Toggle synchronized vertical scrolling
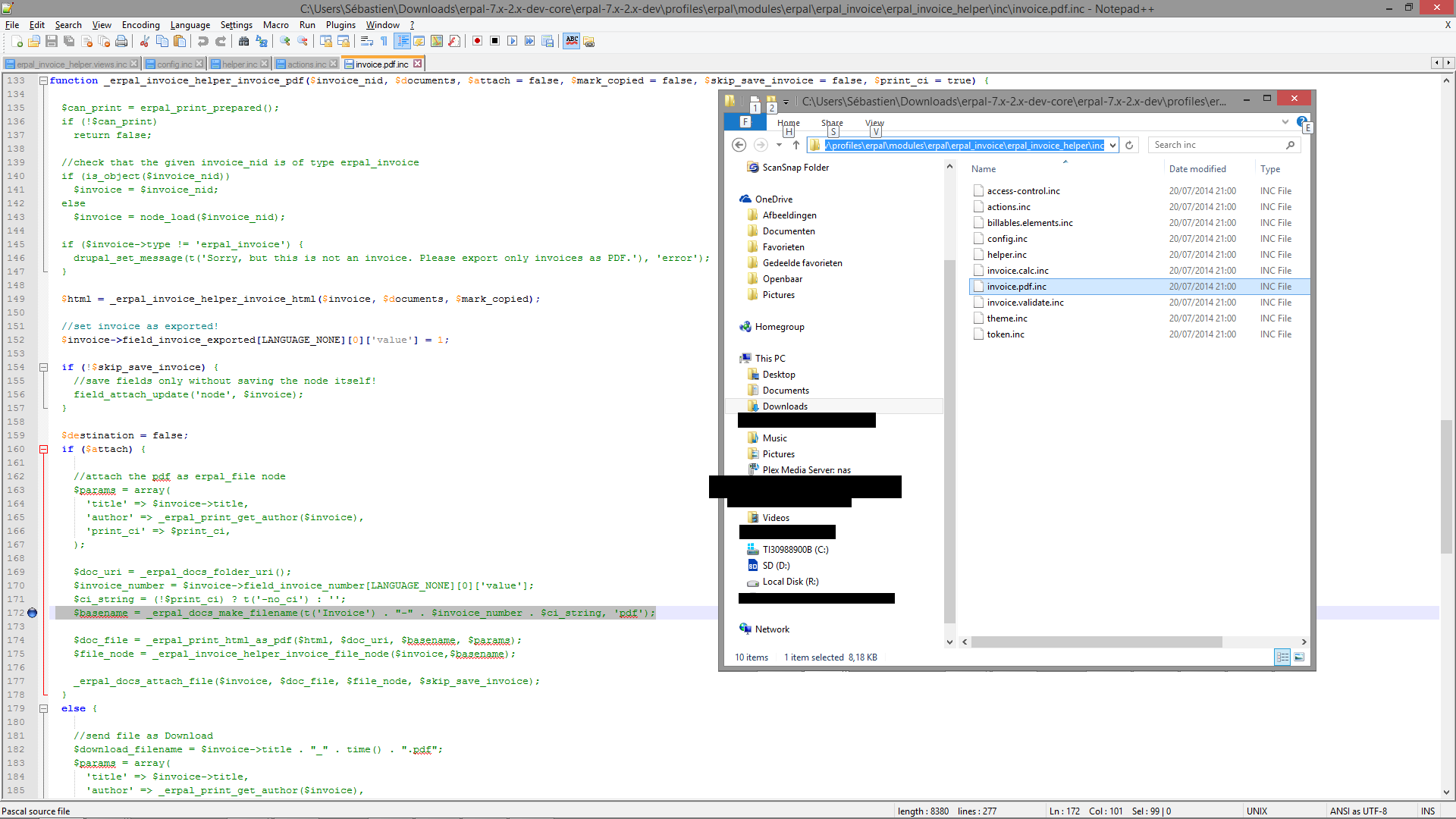The height and width of the screenshot is (819, 1456). point(325,41)
